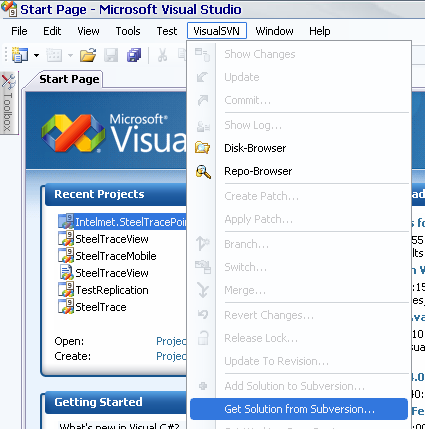425x429 pixels.
Task: Open the File menu
Action: [19, 31]
